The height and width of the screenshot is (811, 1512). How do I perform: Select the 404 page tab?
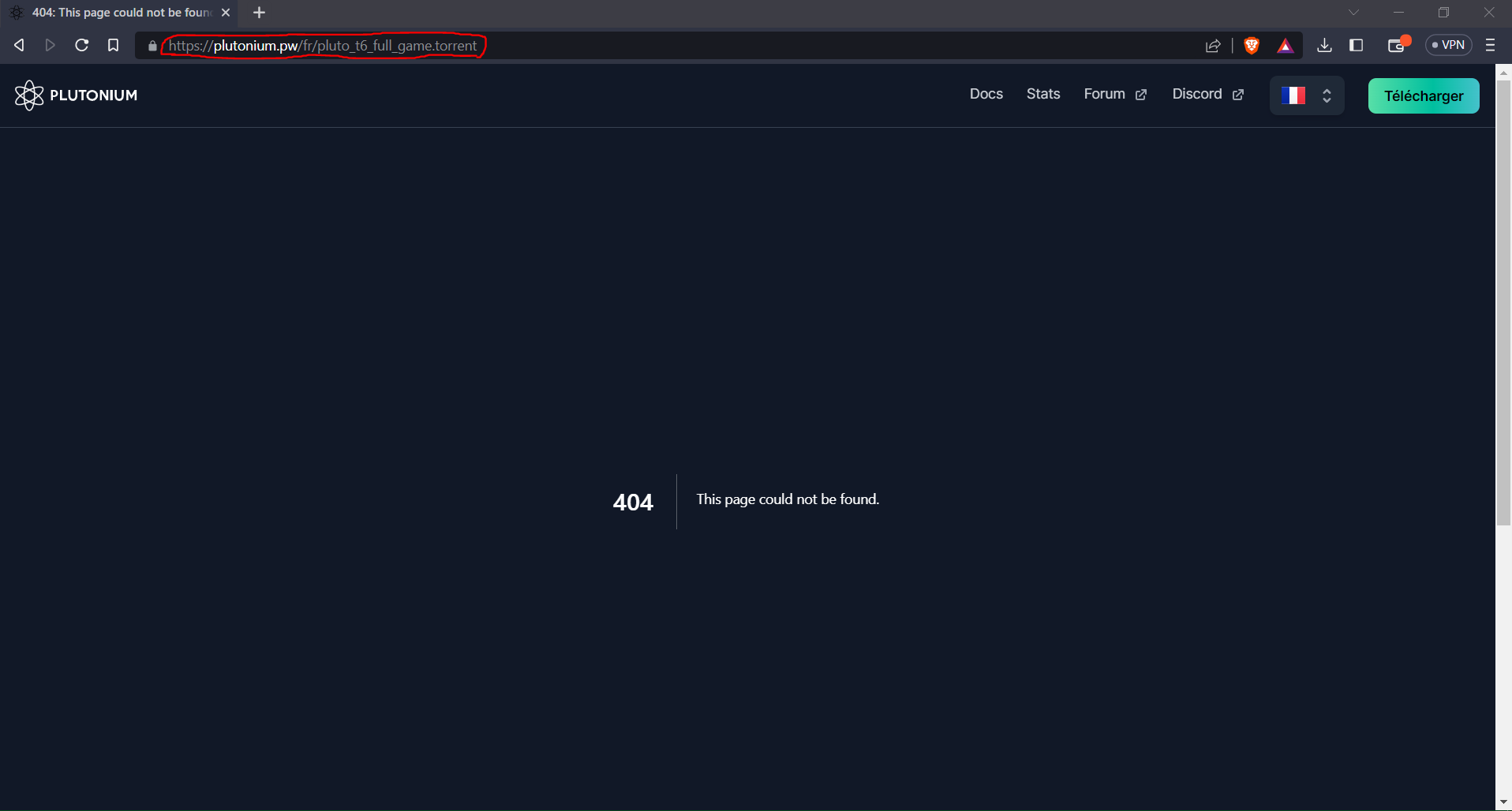point(118,13)
